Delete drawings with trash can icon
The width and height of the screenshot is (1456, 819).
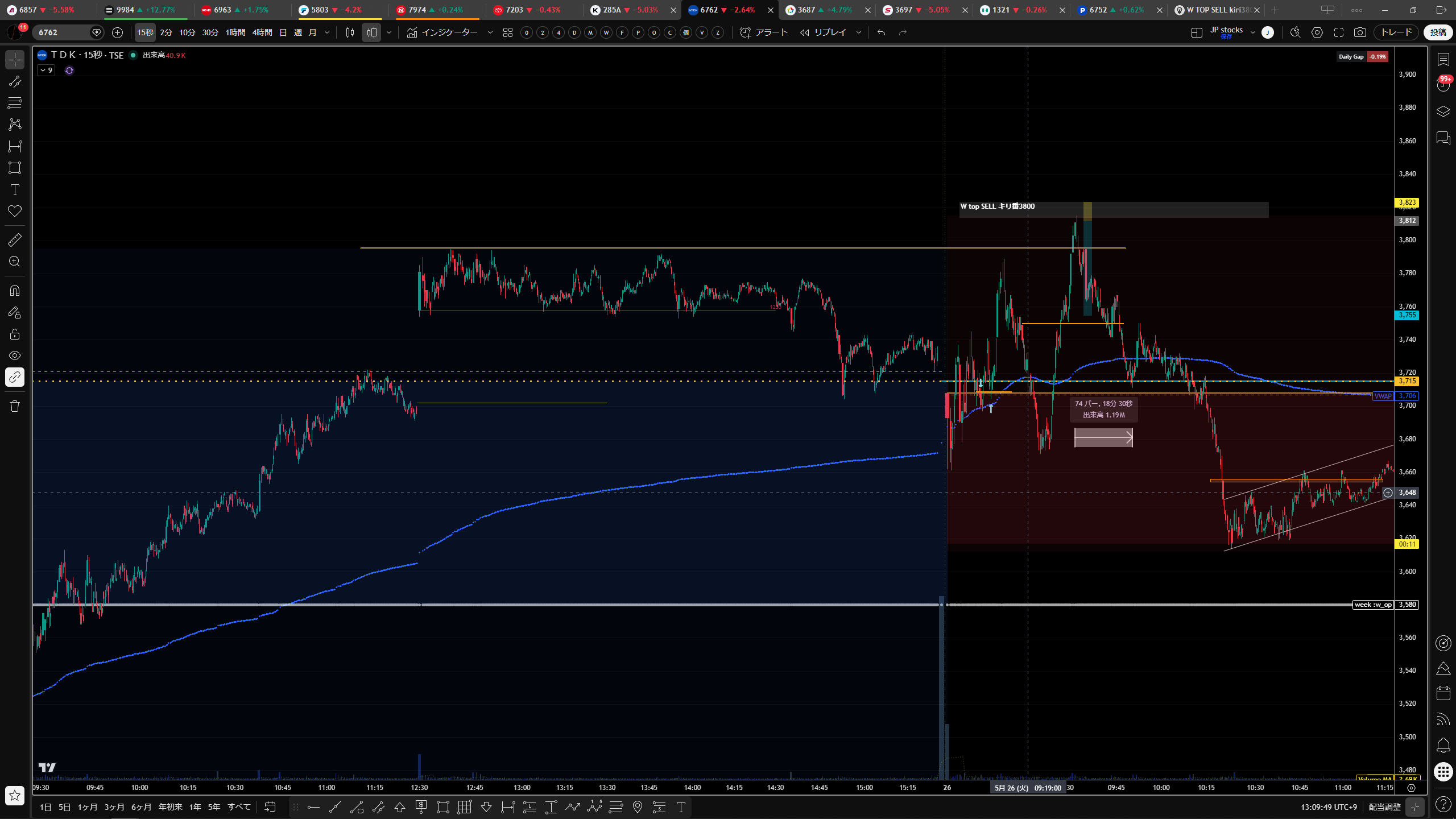coord(15,406)
